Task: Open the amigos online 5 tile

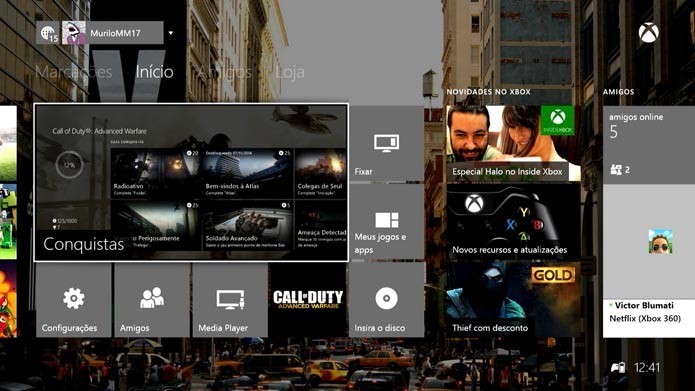Action: 649,145
